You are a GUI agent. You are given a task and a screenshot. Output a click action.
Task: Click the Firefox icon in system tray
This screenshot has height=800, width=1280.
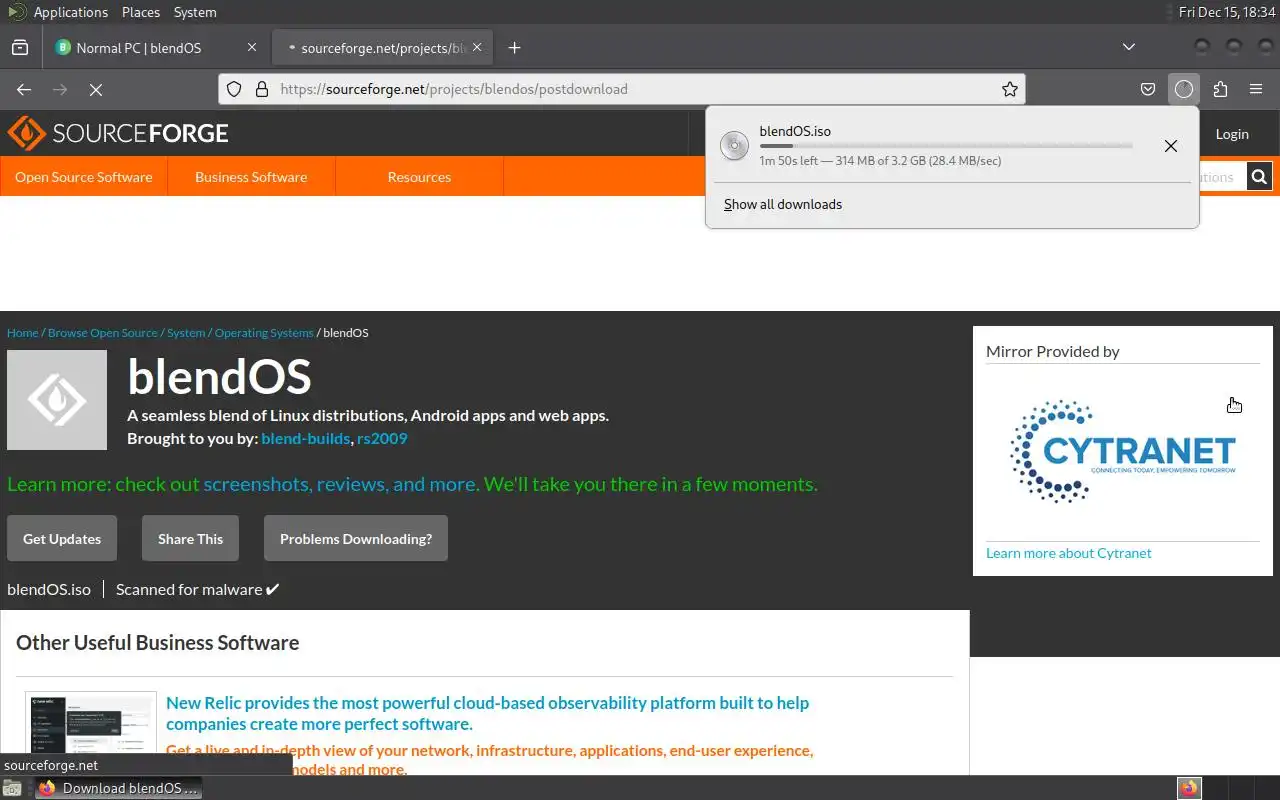pyautogui.click(x=1189, y=788)
